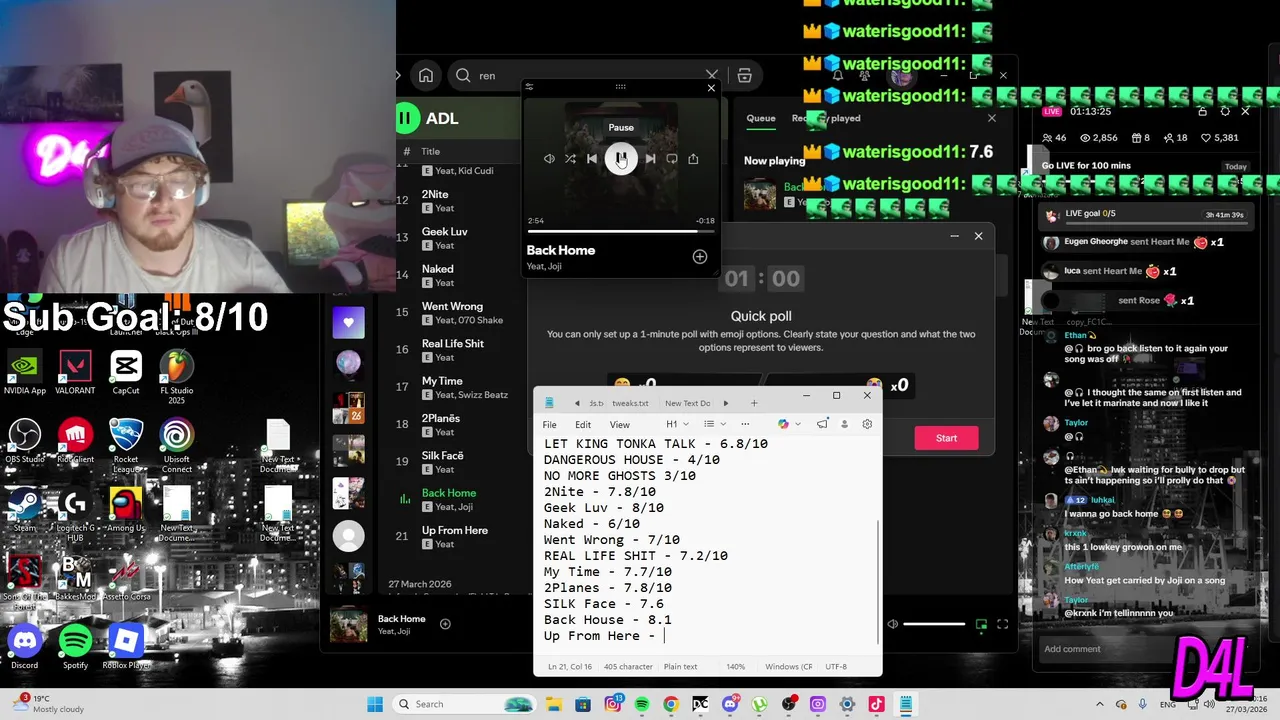Click share icon in mini player

(693, 159)
